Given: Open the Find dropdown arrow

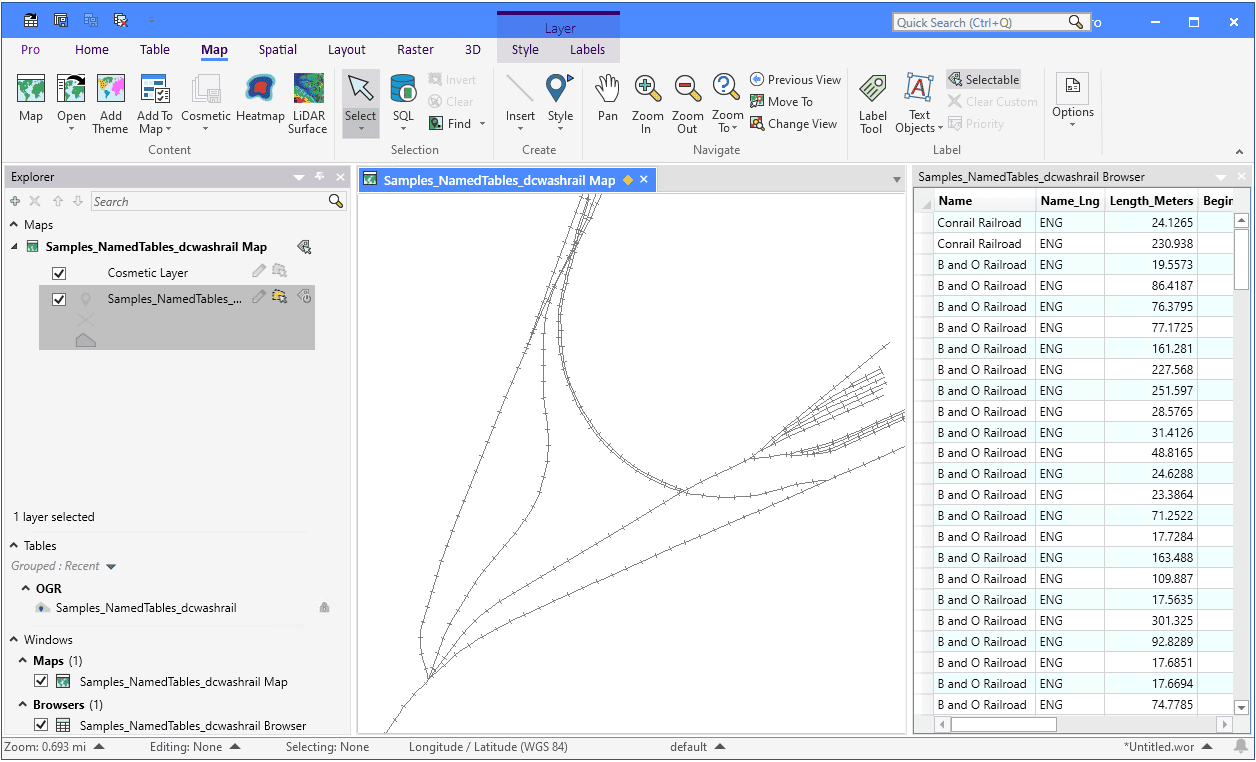Looking at the screenshot, I should point(483,124).
